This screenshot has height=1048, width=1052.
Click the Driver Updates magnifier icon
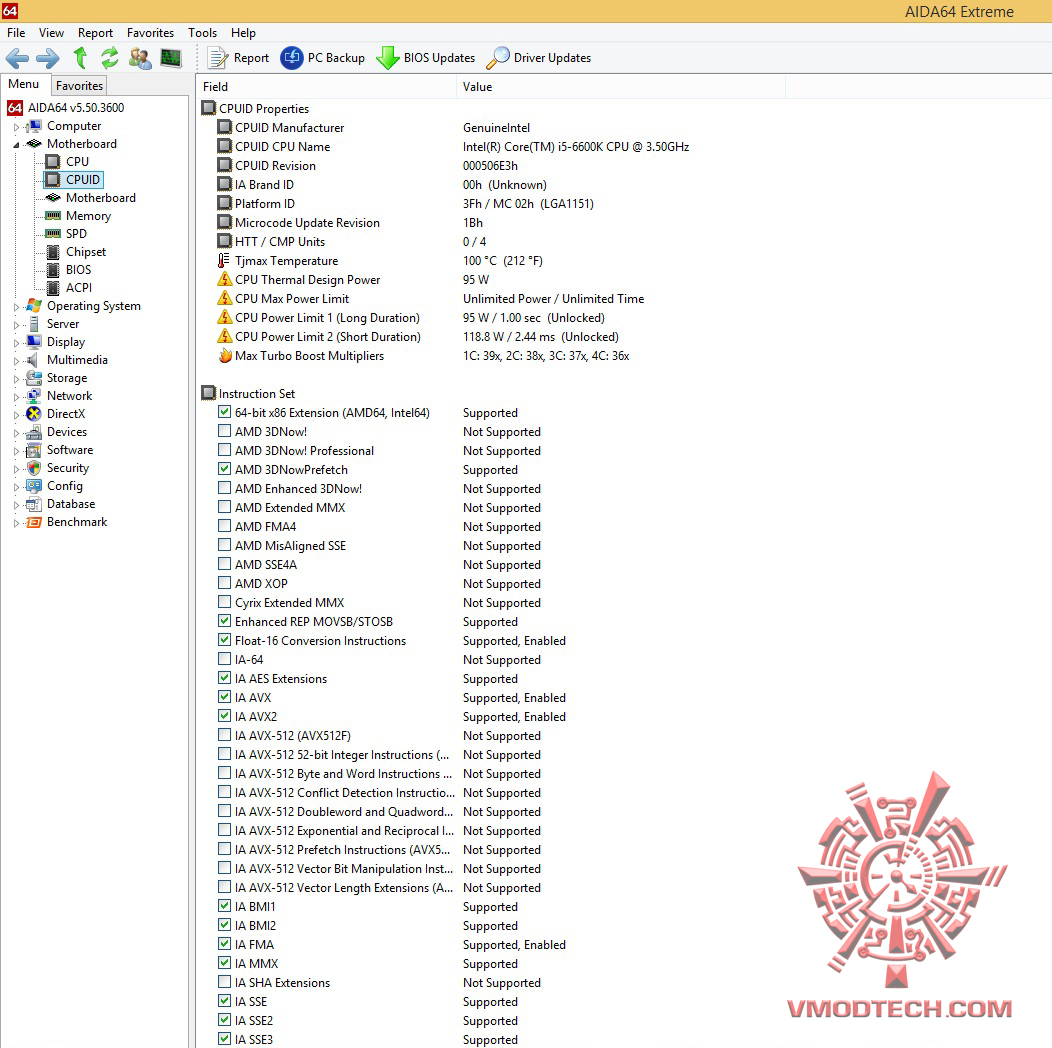click(x=498, y=58)
